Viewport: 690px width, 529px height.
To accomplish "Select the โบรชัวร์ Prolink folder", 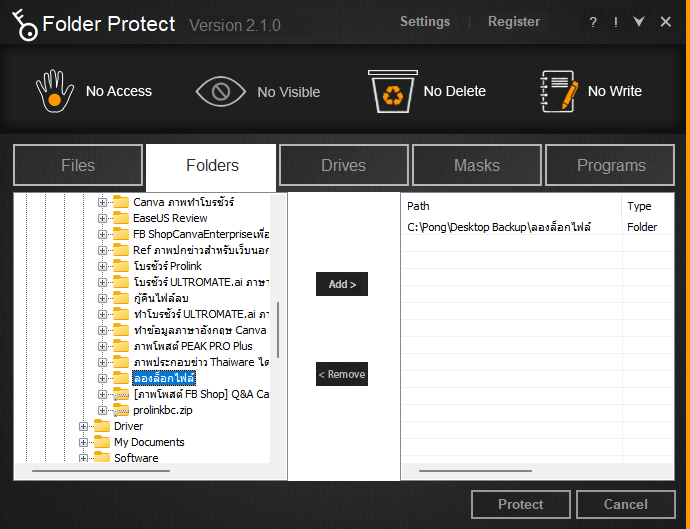I will 167,266.
